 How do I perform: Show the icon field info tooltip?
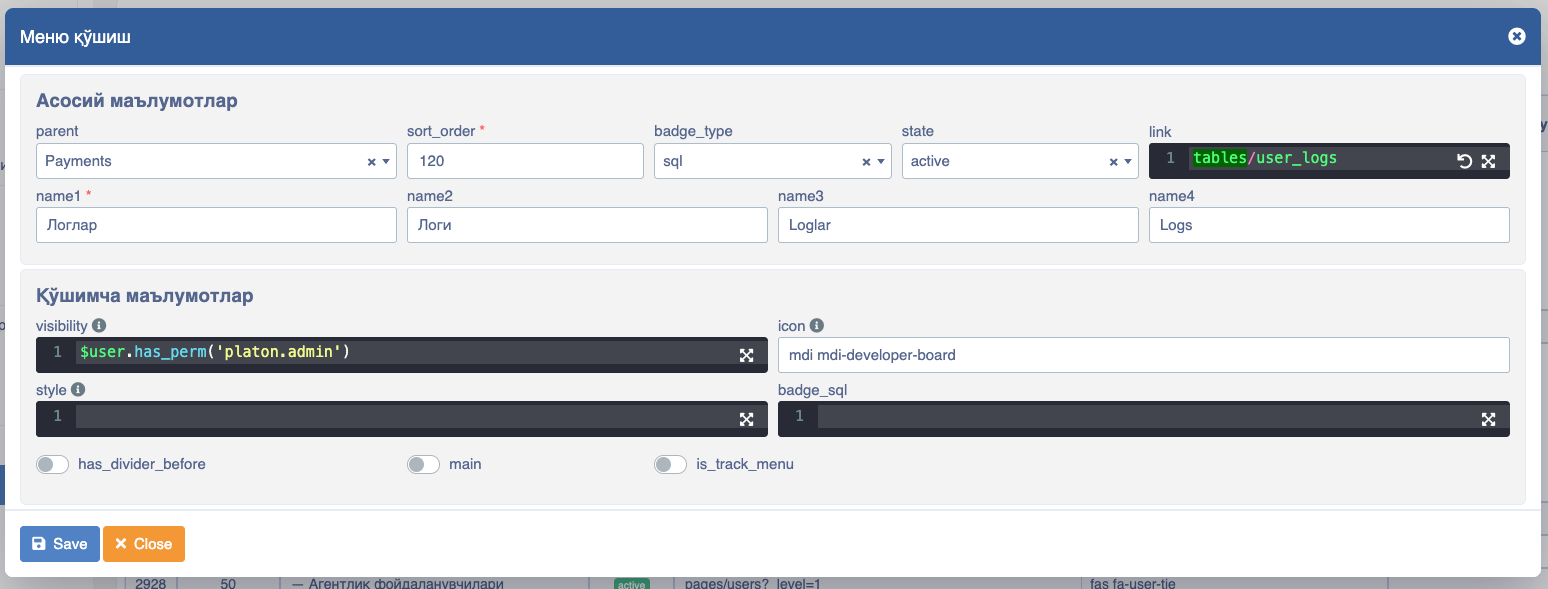[x=816, y=326]
